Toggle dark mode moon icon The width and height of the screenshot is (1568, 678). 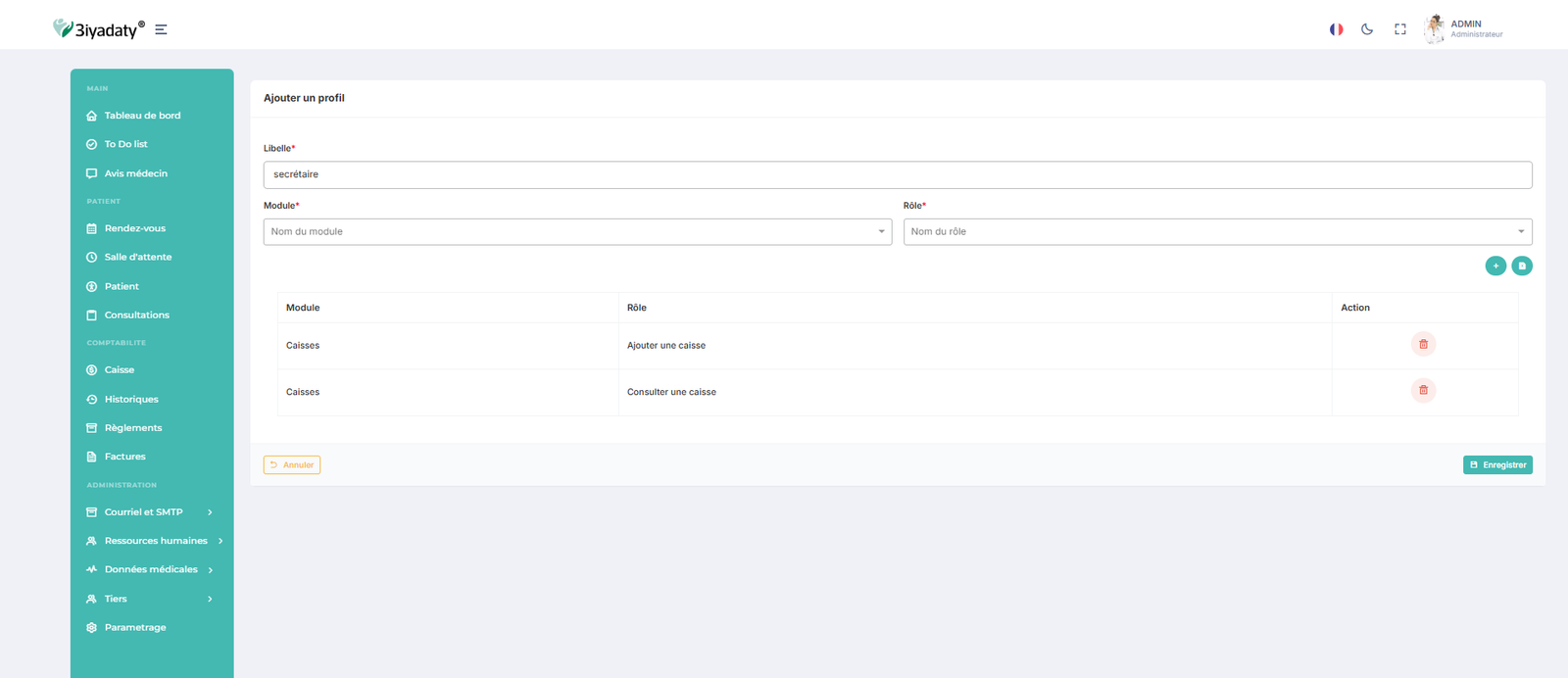click(1367, 29)
